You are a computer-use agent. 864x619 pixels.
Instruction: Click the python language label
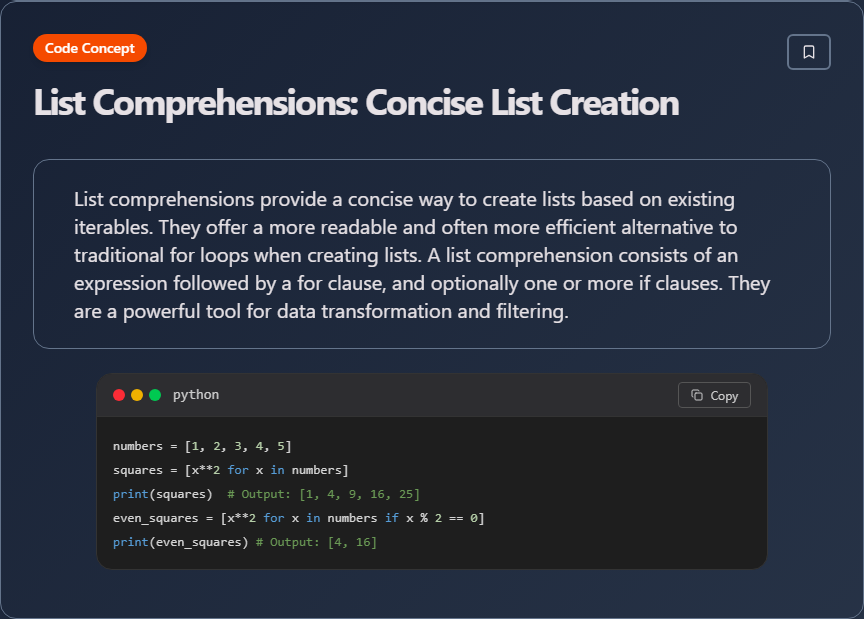click(x=196, y=395)
